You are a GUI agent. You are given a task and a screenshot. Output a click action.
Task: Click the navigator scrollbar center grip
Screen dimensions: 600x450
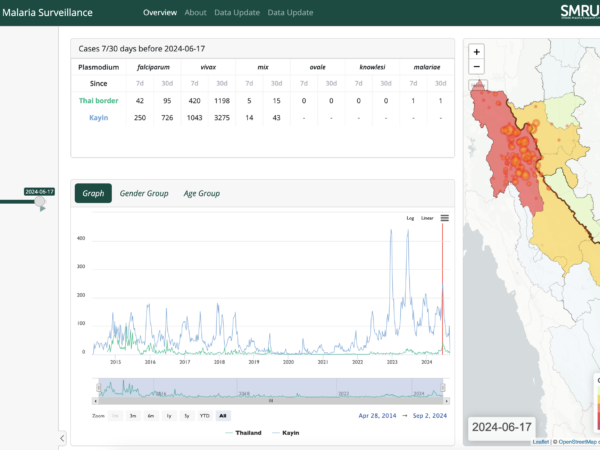point(271,401)
